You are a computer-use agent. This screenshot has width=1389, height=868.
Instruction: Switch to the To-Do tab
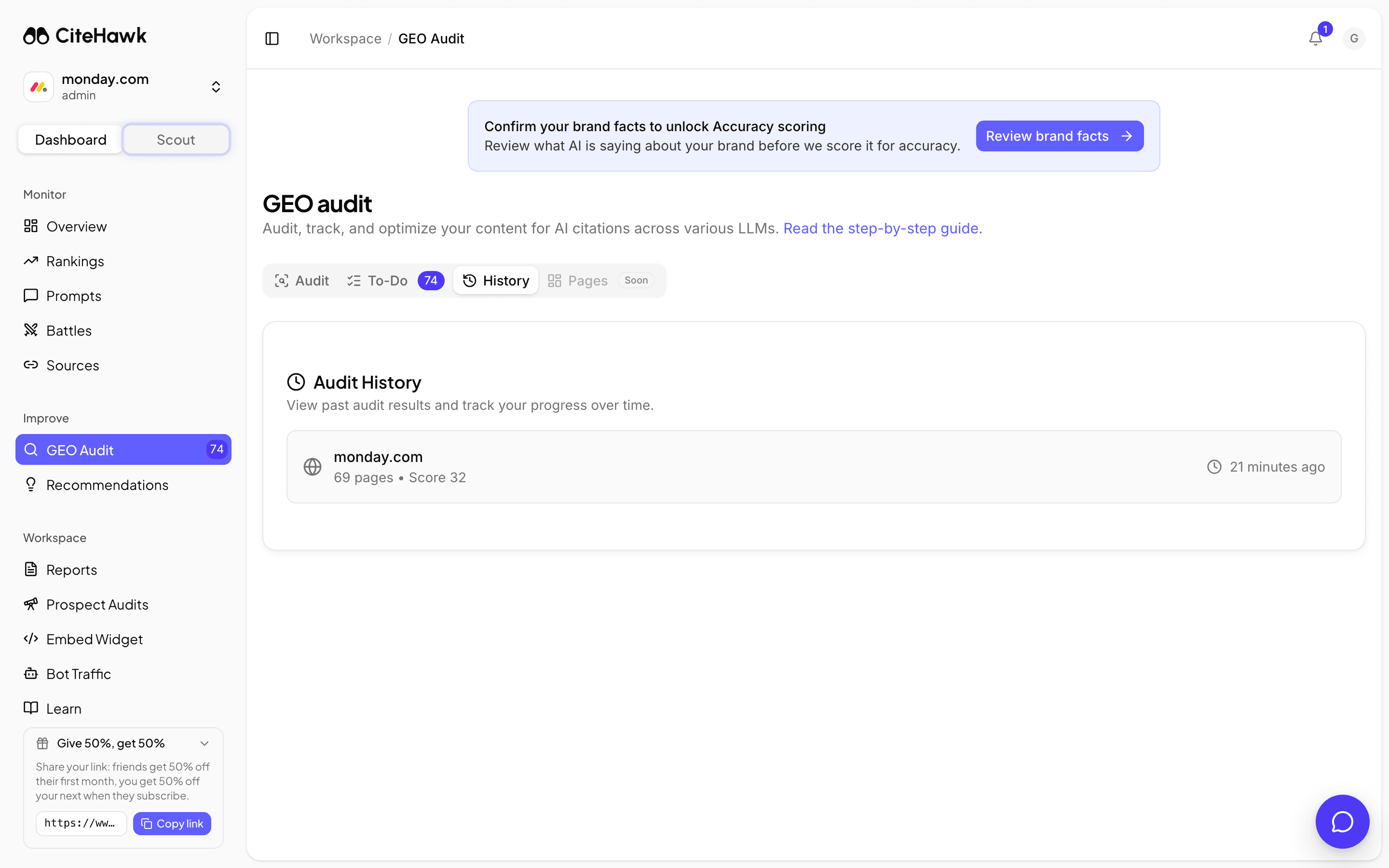pos(395,281)
